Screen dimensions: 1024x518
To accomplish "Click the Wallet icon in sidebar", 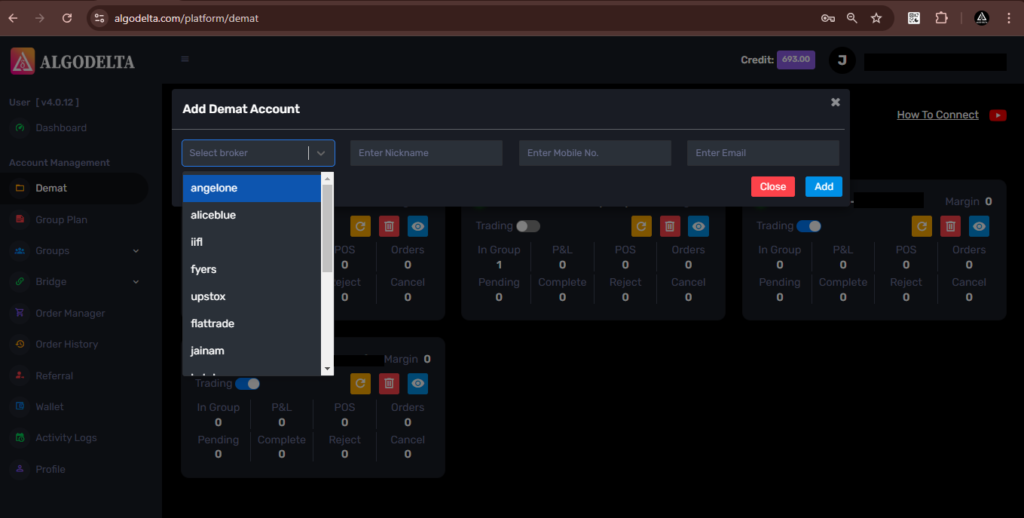I will click(20, 406).
